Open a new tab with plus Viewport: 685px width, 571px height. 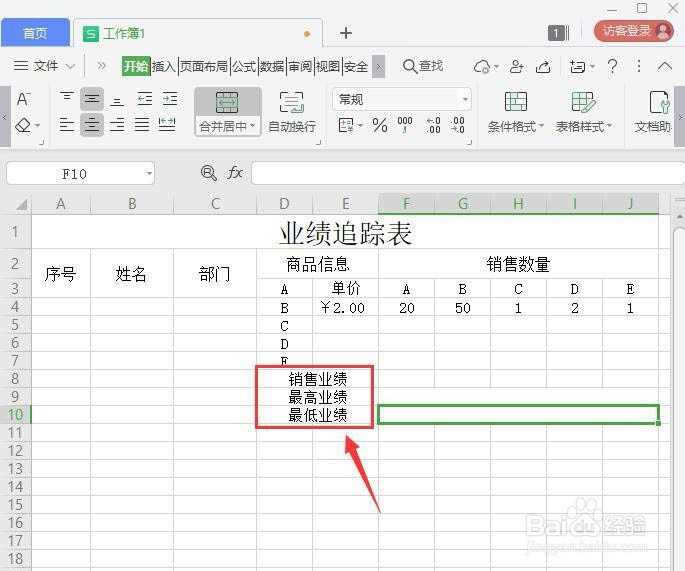click(346, 33)
